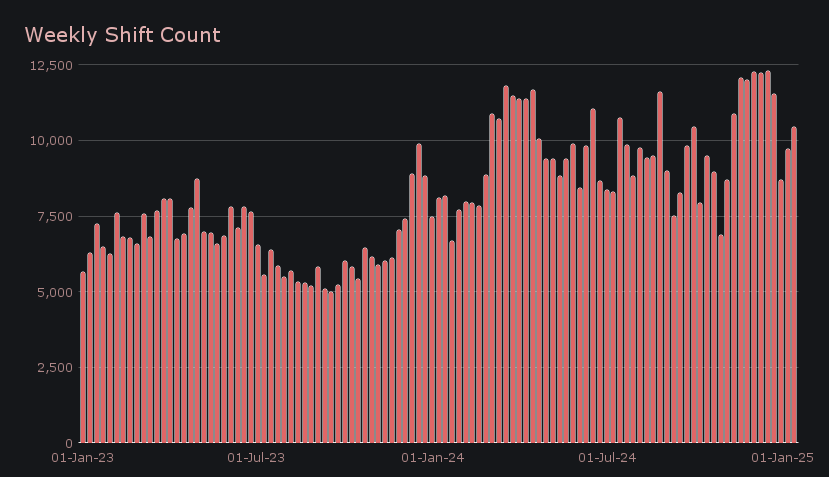Click the 10,000 y-axis tick label
The width and height of the screenshot is (829, 477).
click(49, 140)
